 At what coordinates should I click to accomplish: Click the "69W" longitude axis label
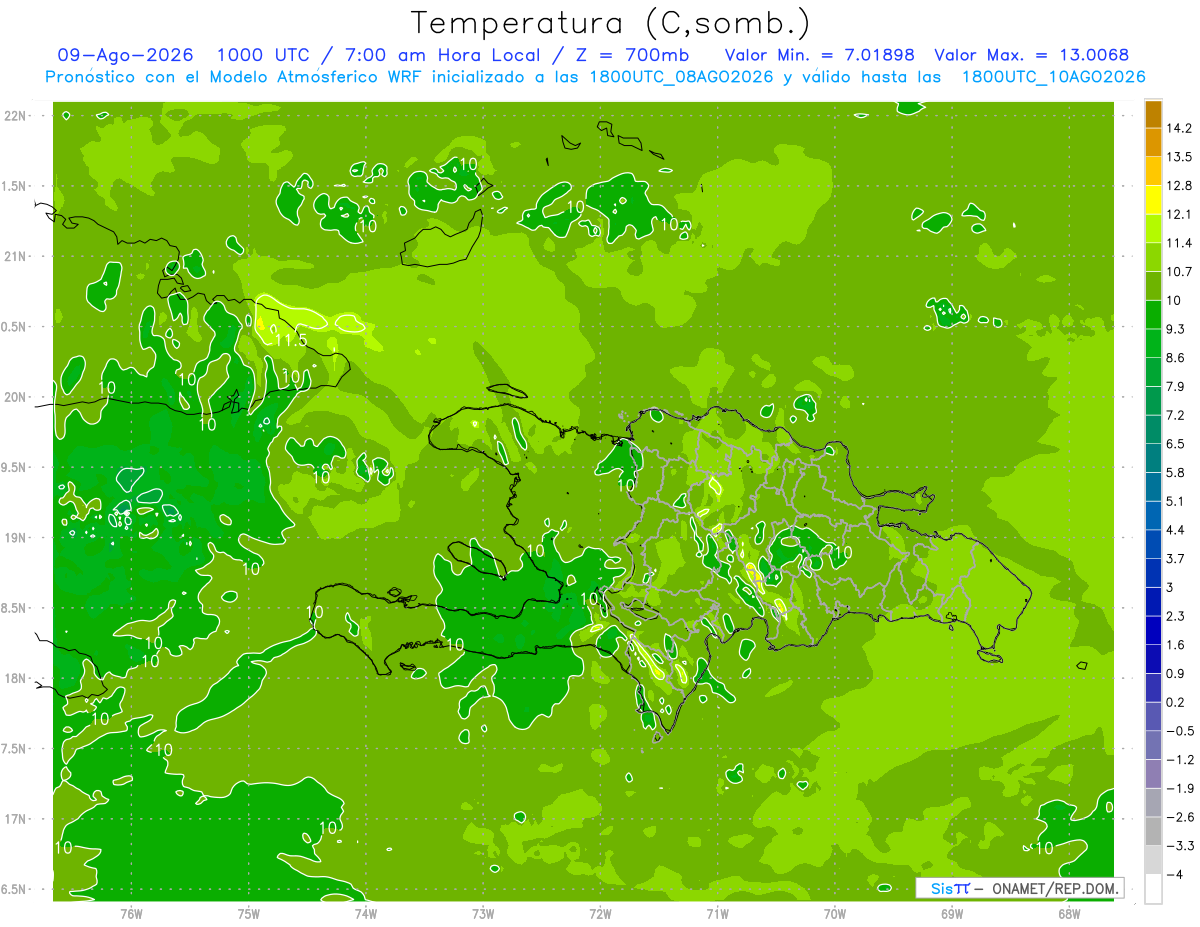pos(951,913)
